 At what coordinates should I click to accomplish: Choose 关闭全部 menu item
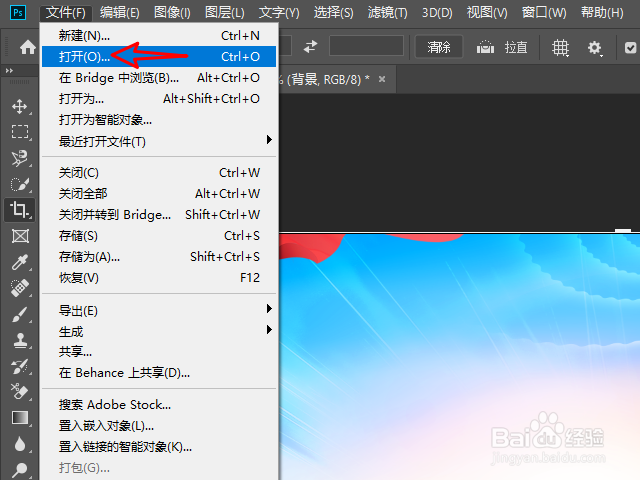(159, 193)
